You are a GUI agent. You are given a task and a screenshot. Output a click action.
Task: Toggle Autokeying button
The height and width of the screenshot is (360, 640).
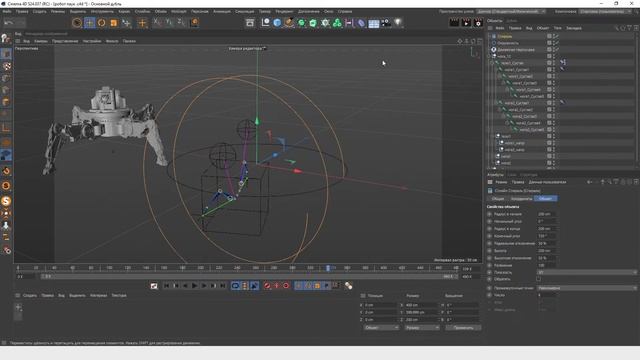click(276, 286)
